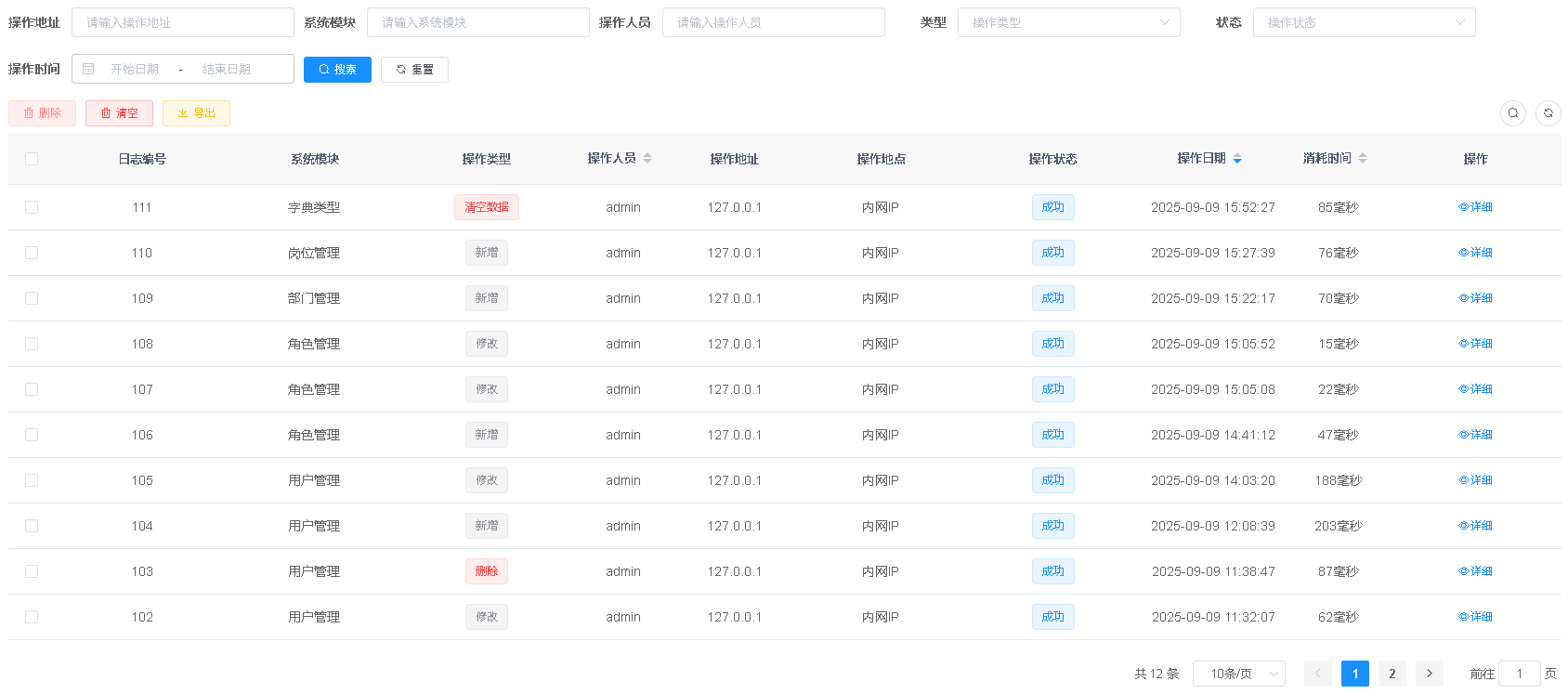Go to next page using right arrow
The height and width of the screenshot is (694, 1568).
pyautogui.click(x=1430, y=674)
